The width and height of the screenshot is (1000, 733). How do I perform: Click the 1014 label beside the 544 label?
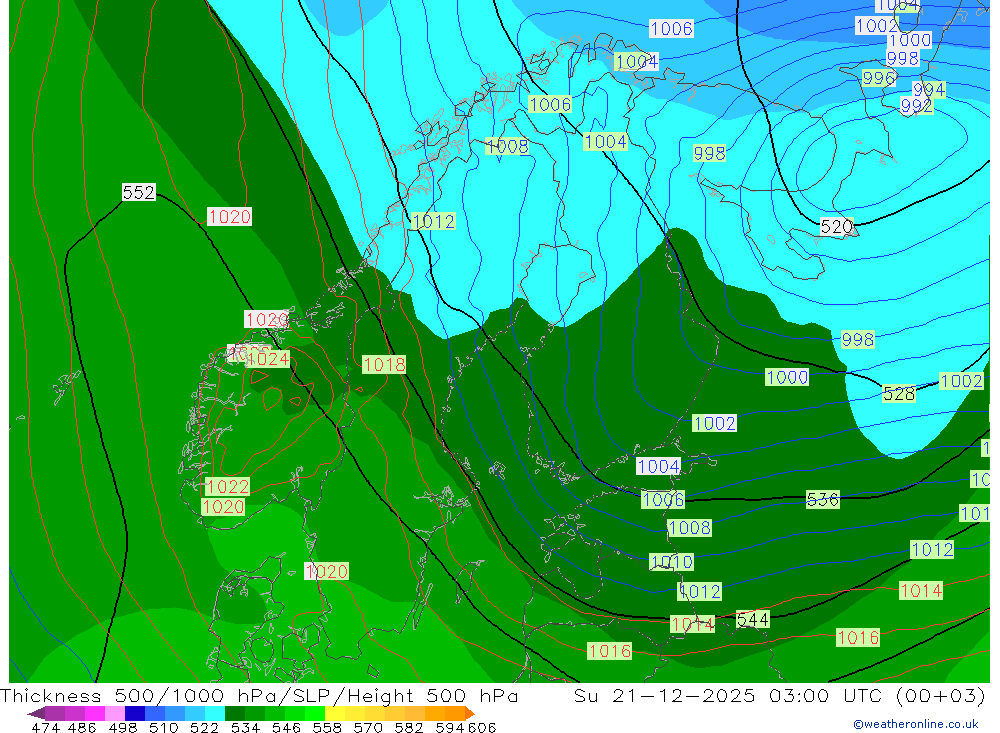(693, 624)
